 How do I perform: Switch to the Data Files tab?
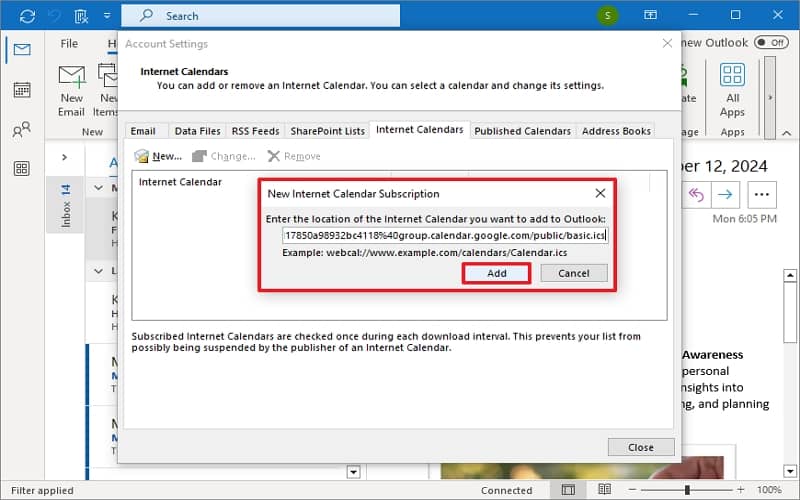(197, 131)
